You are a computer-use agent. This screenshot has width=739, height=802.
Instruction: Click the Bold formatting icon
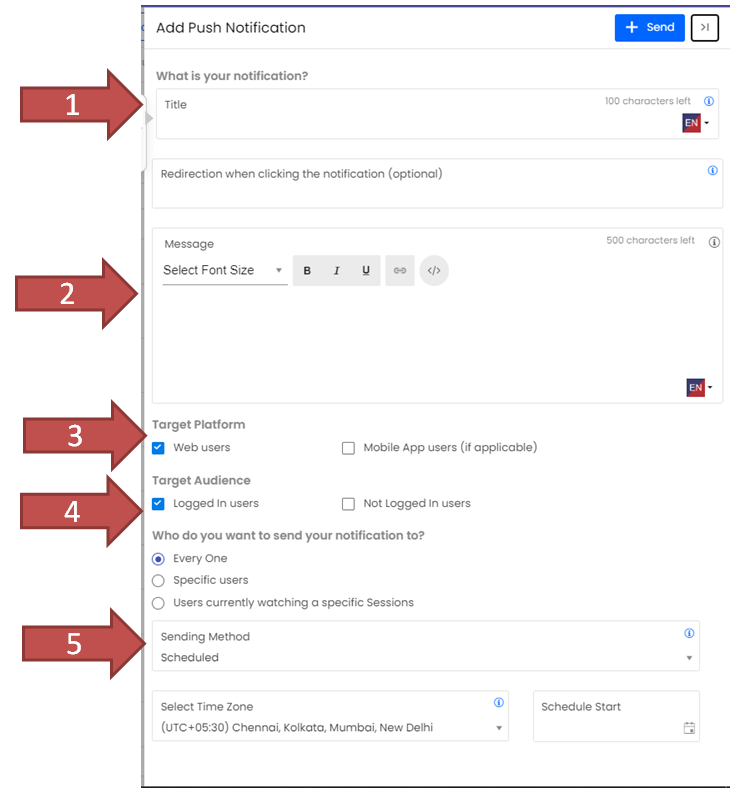pos(307,271)
